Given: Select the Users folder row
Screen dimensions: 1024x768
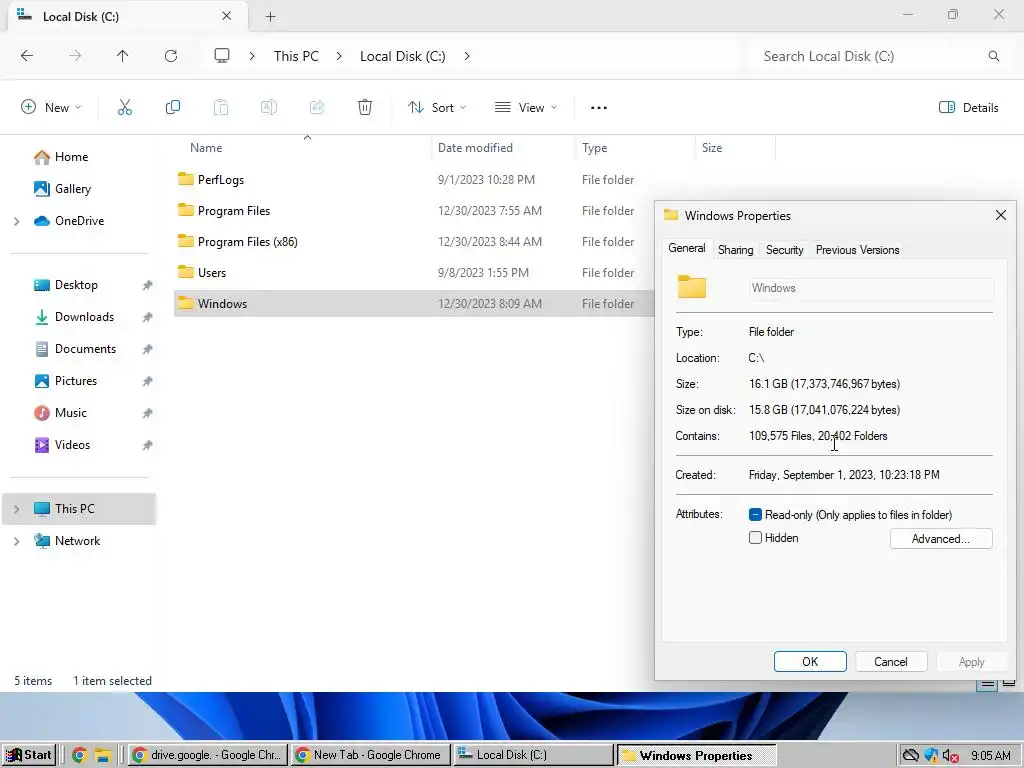Looking at the screenshot, I should (x=414, y=272).
